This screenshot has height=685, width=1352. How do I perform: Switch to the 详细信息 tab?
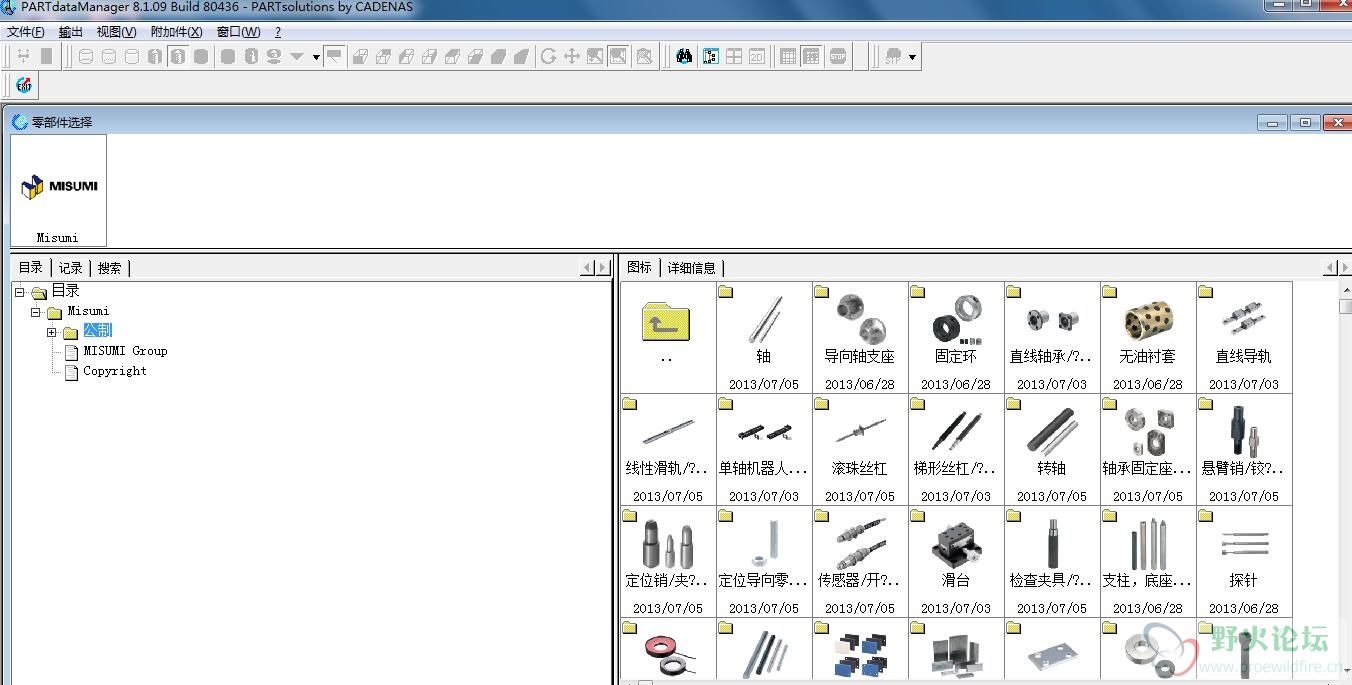[692, 267]
